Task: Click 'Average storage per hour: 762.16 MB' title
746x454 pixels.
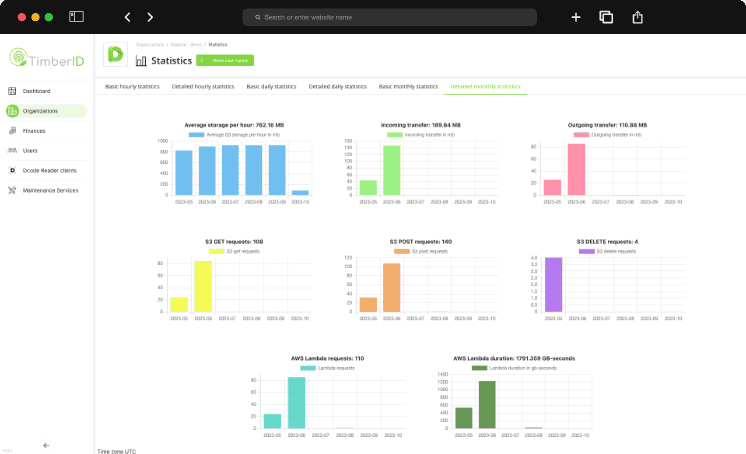Action: [234, 125]
